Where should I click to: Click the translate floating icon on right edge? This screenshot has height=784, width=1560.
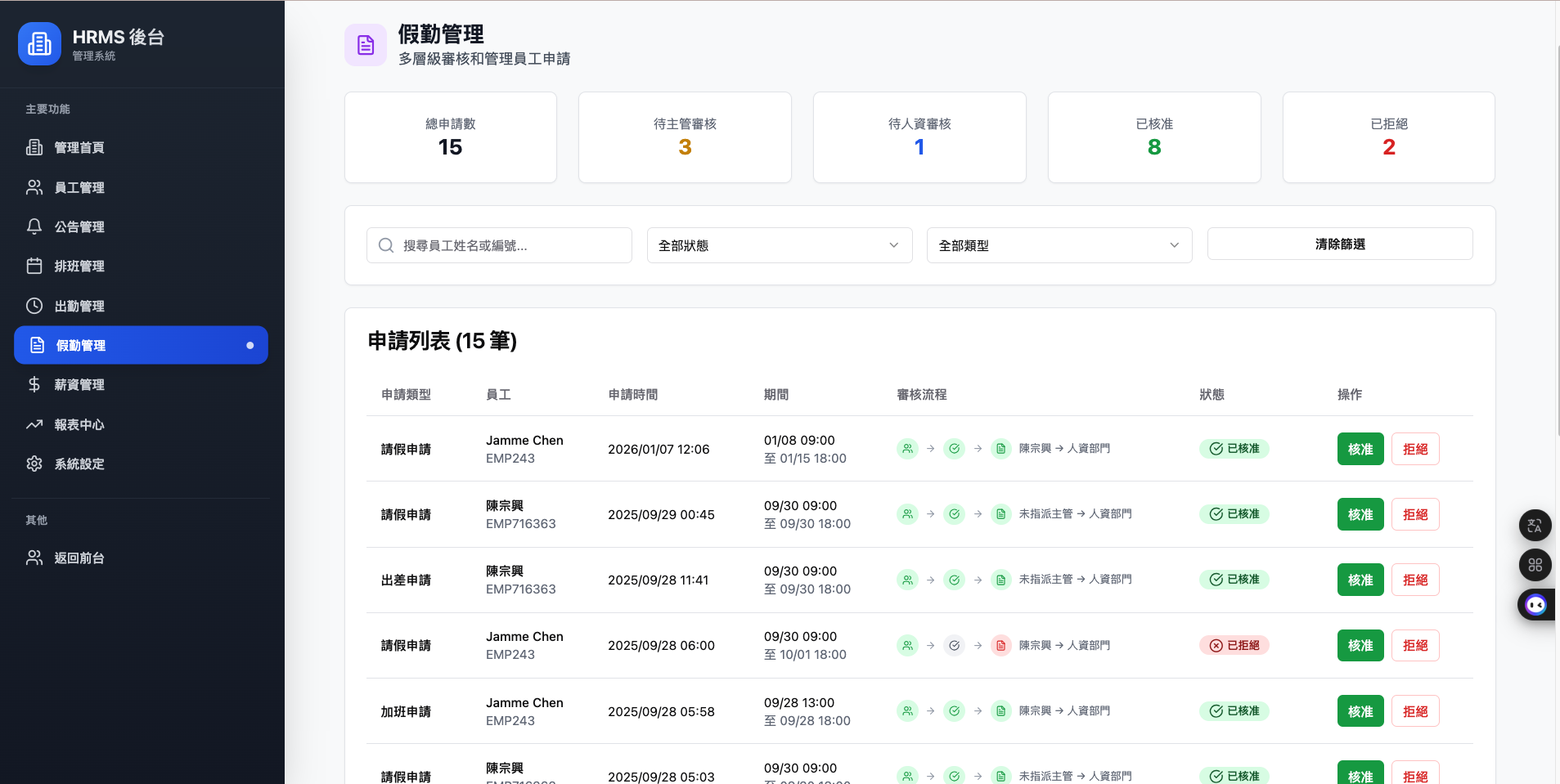(x=1535, y=526)
